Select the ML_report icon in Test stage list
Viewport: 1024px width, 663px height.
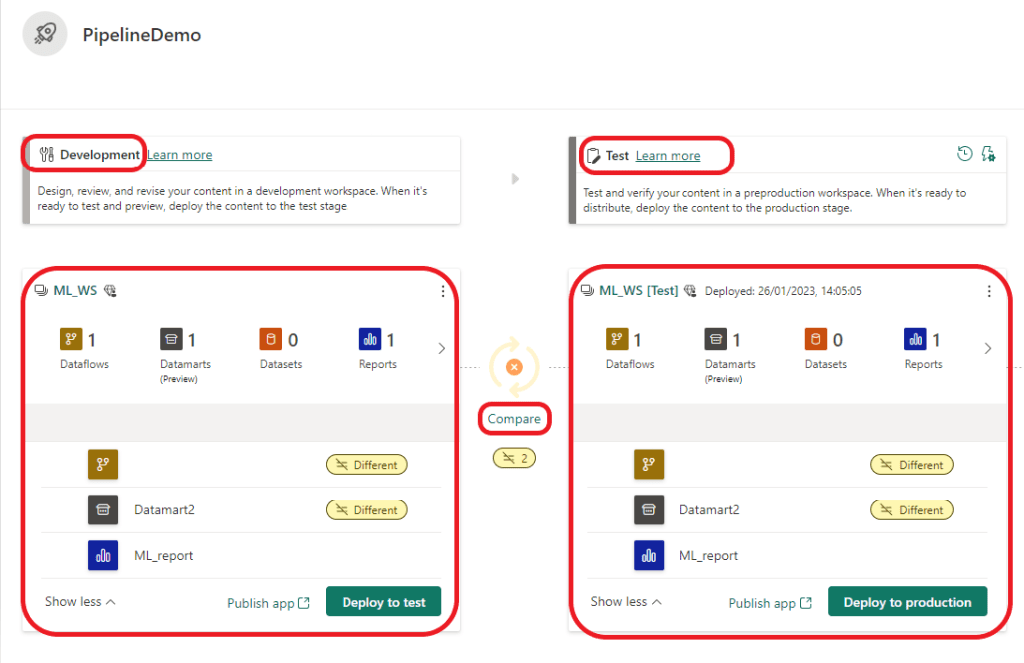649,555
